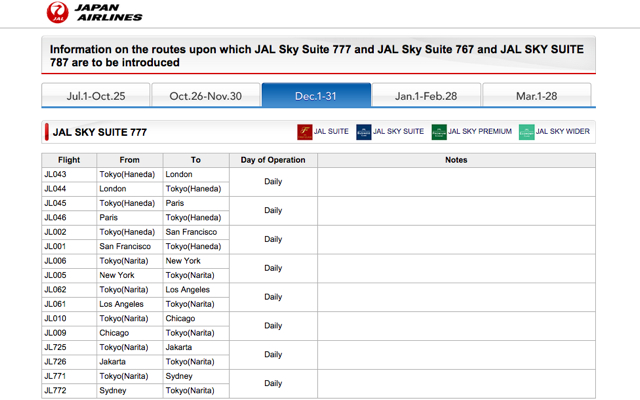Select flight JL045 cell

(x=69, y=203)
